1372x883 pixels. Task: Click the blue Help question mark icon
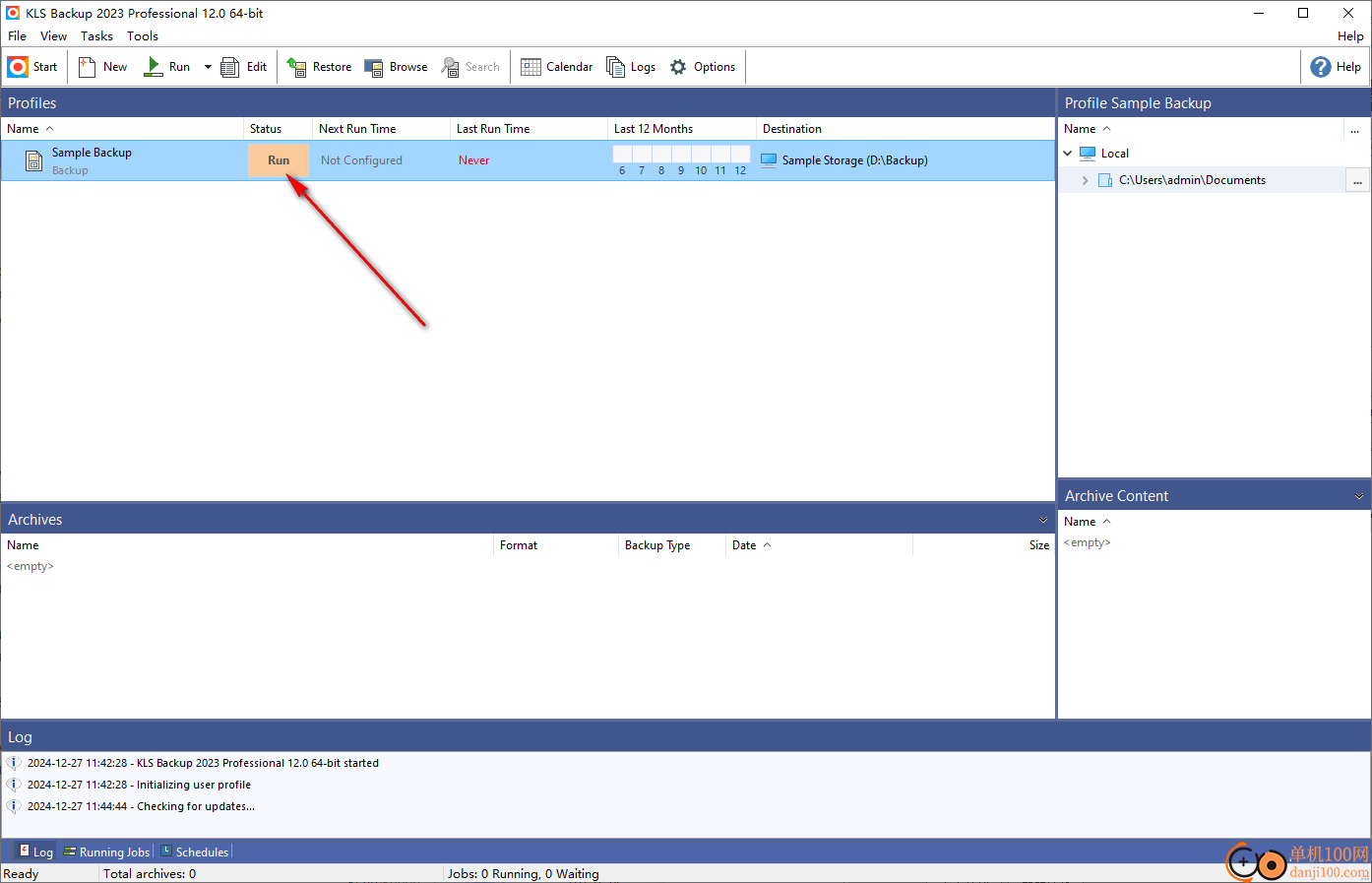pyautogui.click(x=1321, y=67)
